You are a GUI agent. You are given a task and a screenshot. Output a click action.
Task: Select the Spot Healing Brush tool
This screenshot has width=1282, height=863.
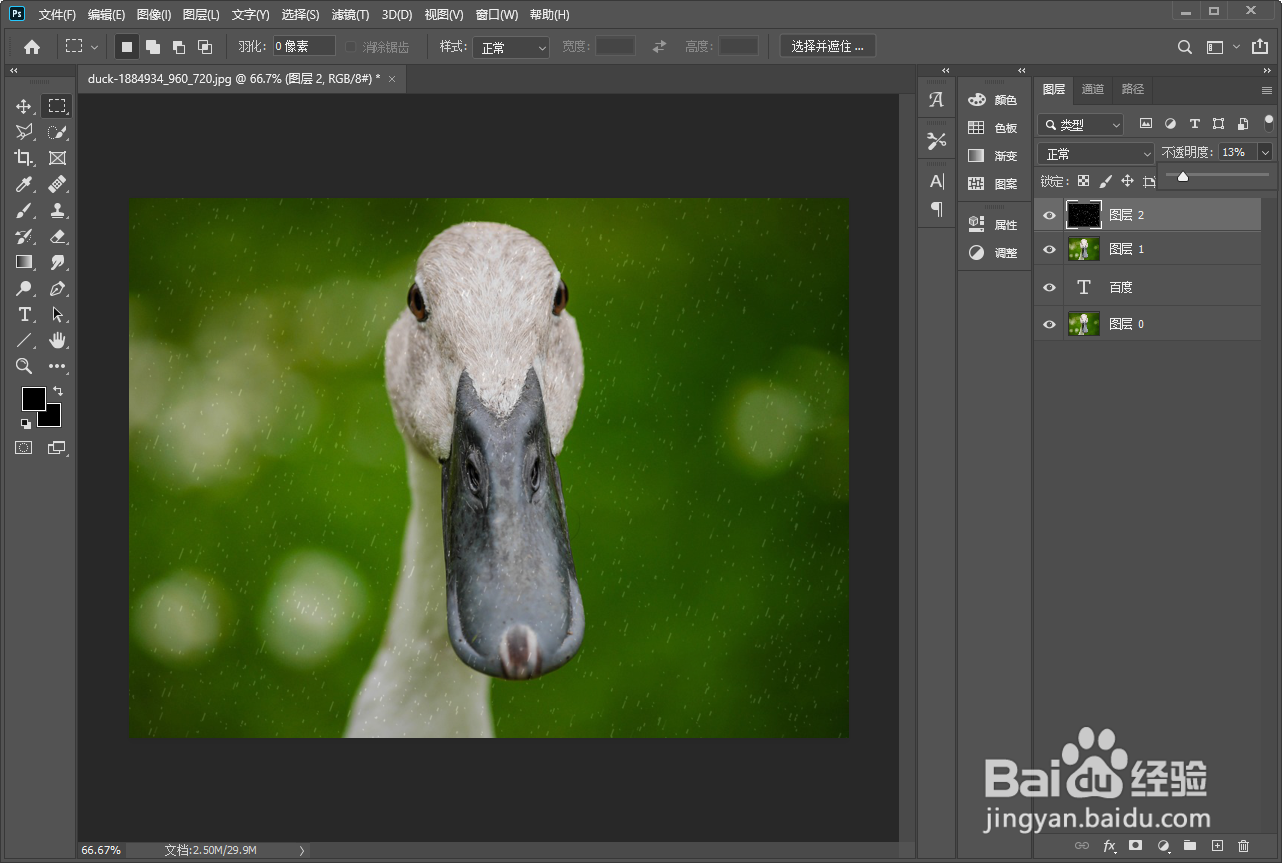[x=57, y=184]
